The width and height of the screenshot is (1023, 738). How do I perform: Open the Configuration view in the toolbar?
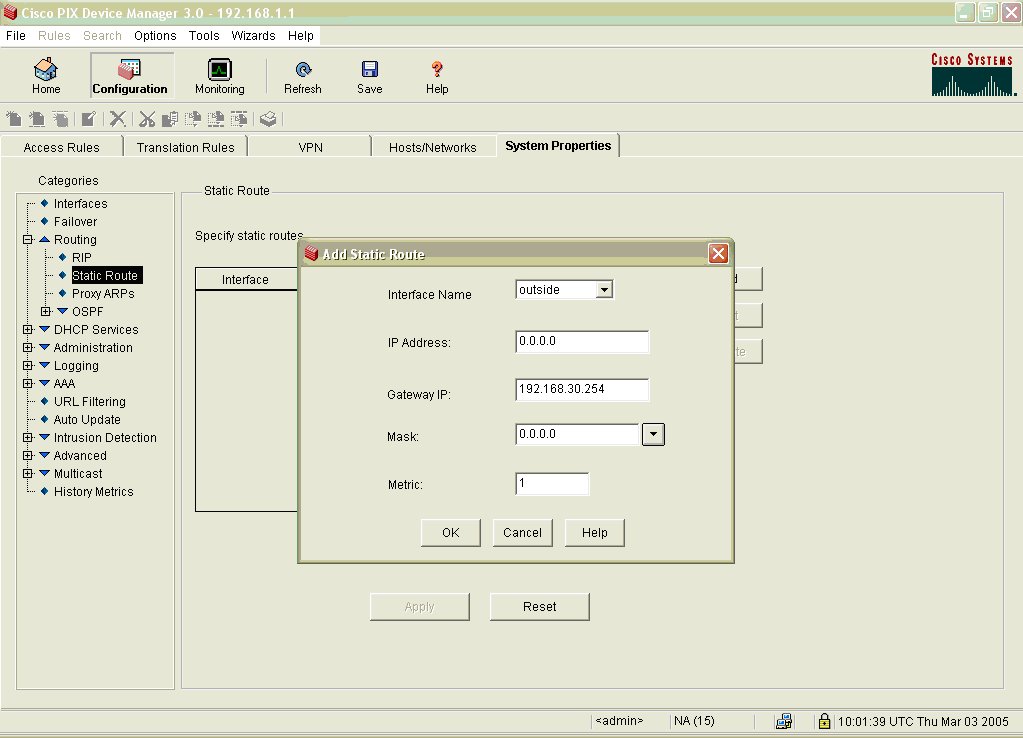pyautogui.click(x=130, y=76)
